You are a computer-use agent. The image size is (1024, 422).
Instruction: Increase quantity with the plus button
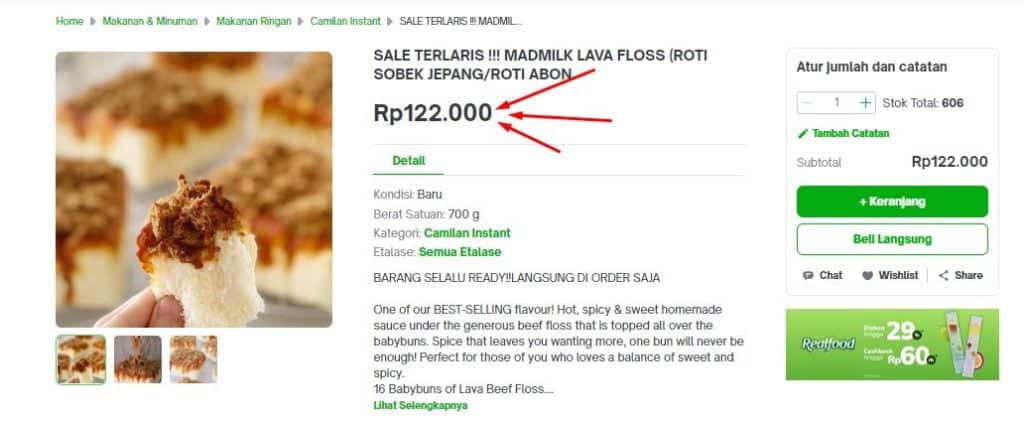(866, 102)
